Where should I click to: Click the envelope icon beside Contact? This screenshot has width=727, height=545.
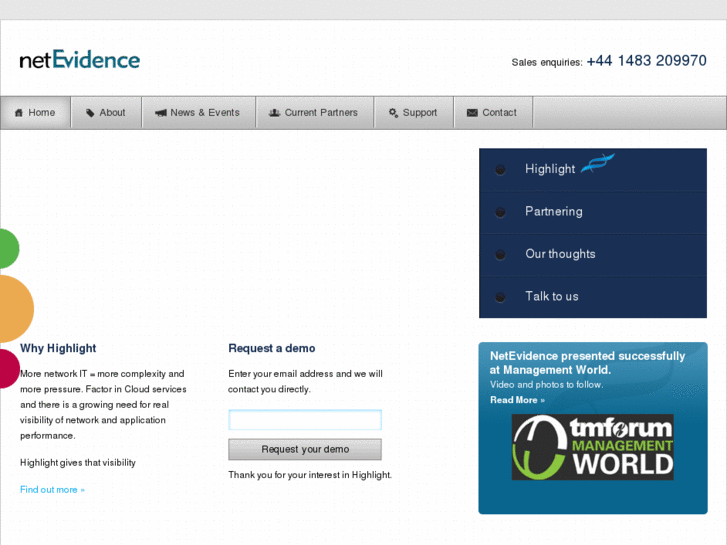click(x=472, y=113)
